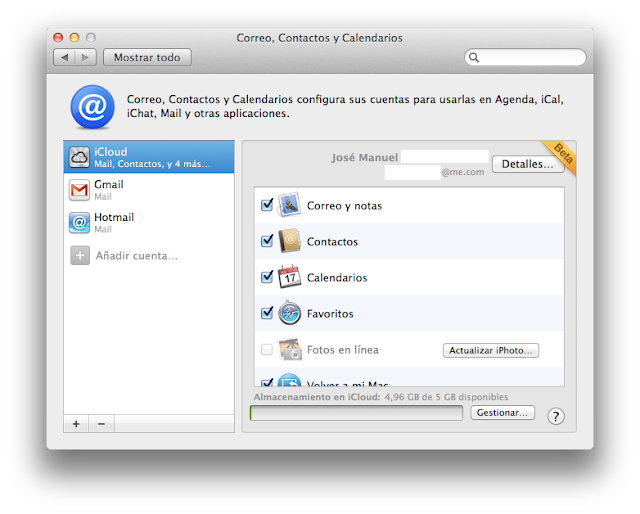Click the iPhoto icon for Fotos en línea
The image size is (640, 514).
click(289, 349)
